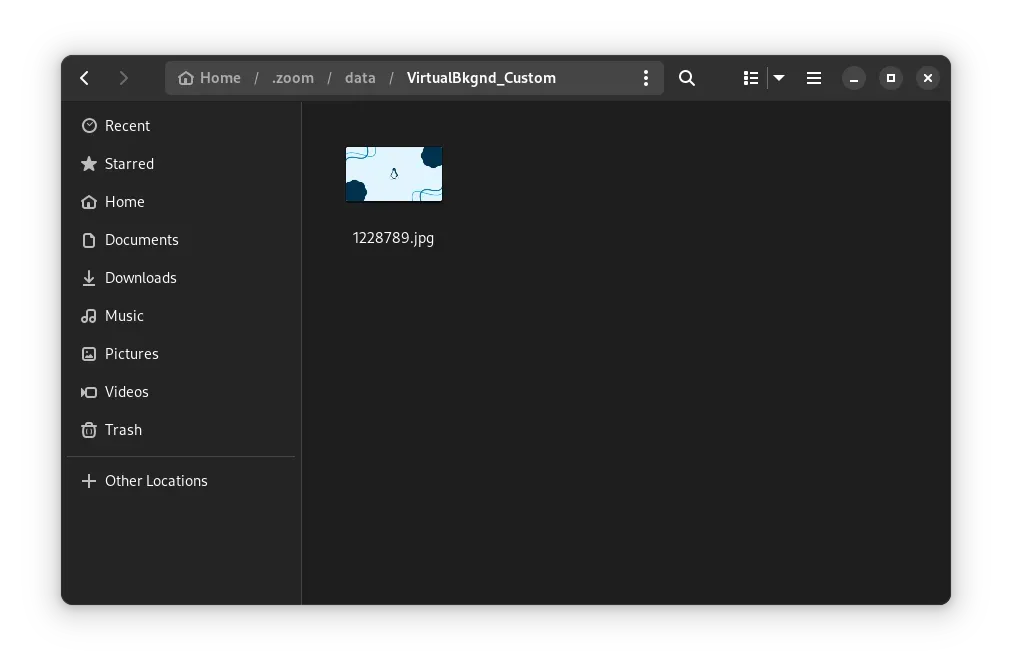Navigate to the data breadcrumb segment

(x=360, y=77)
